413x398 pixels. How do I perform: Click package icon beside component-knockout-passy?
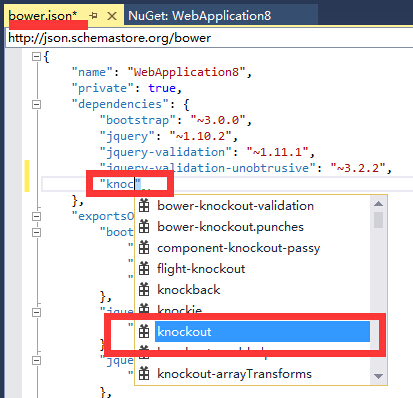click(144, 248)
